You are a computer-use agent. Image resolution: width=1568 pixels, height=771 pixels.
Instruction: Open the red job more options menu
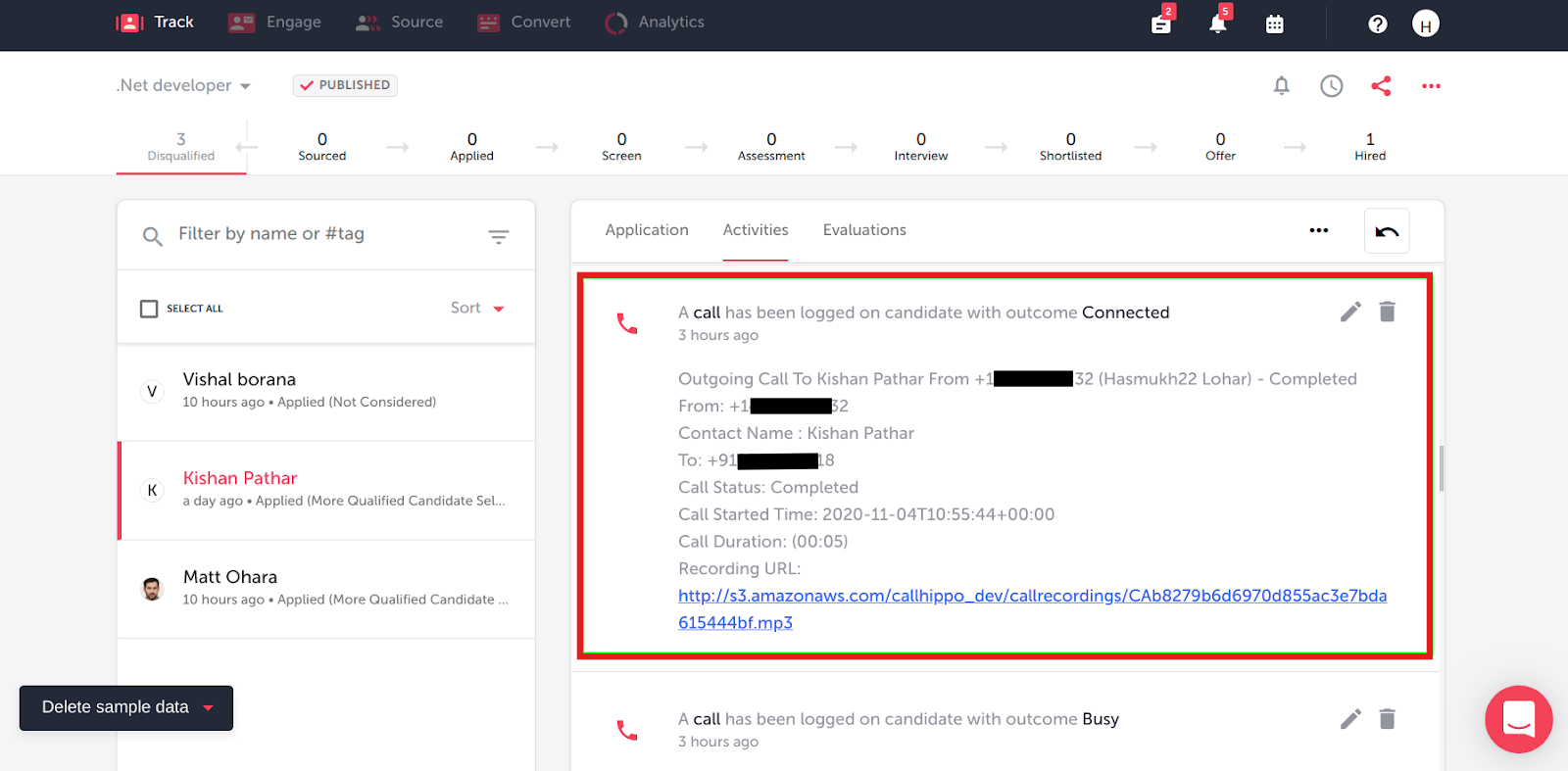(1431, 86)
